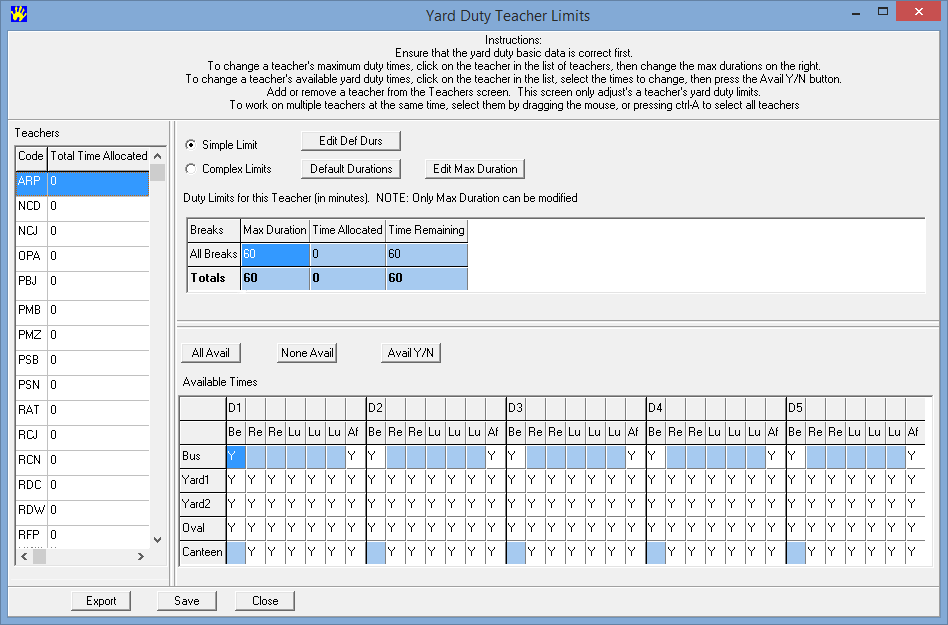This screenshot has width=948, height=625.
Task: Pick teacher PMB from the list
Action: (x=82, y=312)
